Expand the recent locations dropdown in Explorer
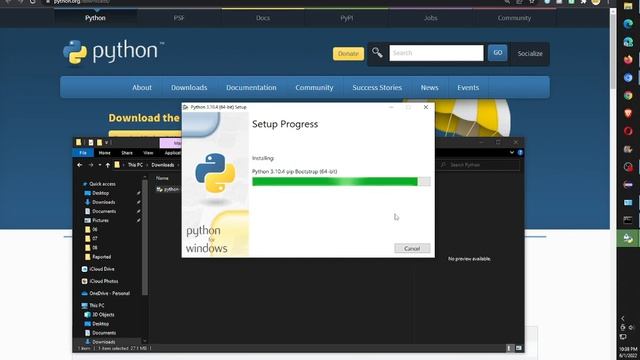Image resolution: width=640 pixels, height=360 pixels. tap(100, 165)
